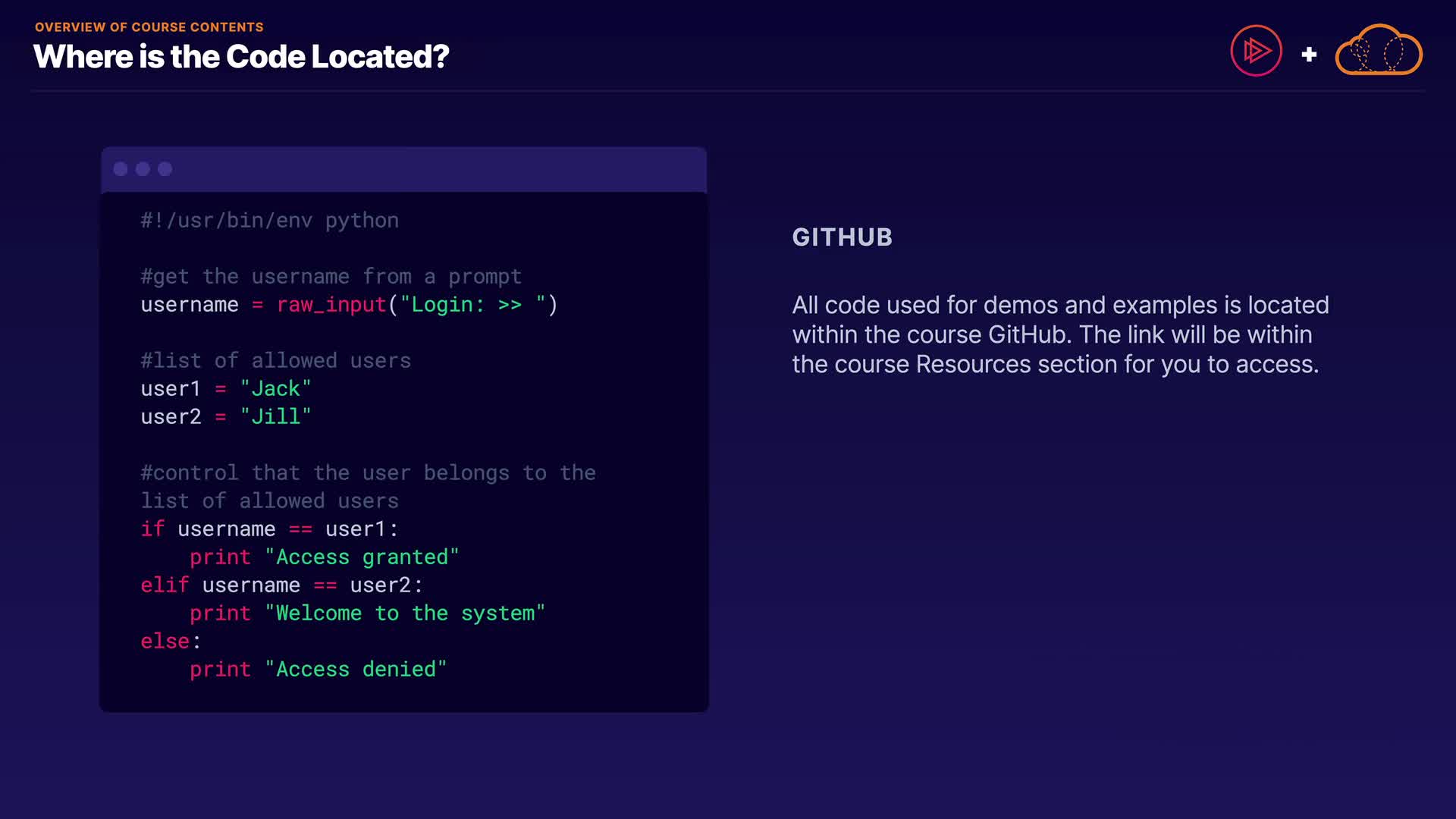Image resolution: width=1456 pixels, height=819 pixels.
Task: Click the GITHUB heading
Action: 842,237
